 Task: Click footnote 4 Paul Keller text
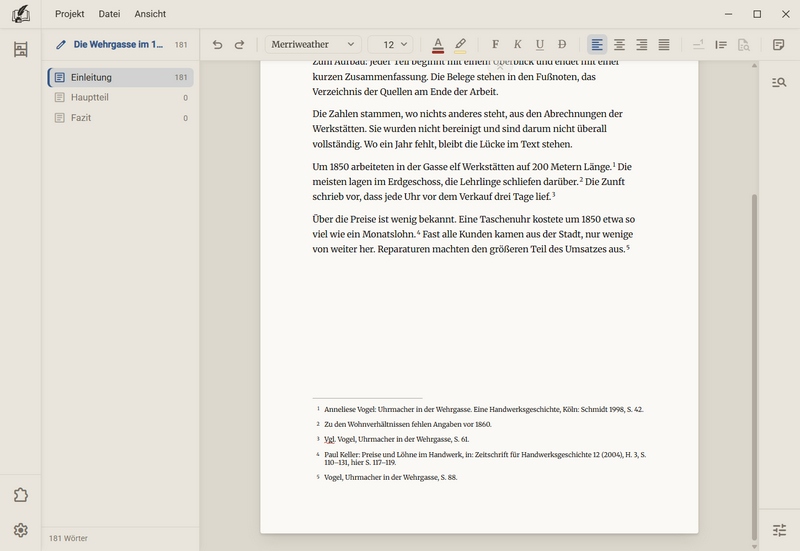tap(485, 458)
